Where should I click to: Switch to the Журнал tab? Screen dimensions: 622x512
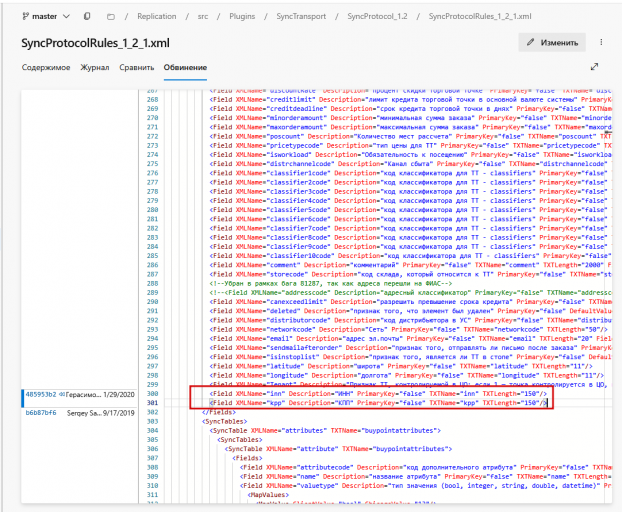click(x=95, y=67)
